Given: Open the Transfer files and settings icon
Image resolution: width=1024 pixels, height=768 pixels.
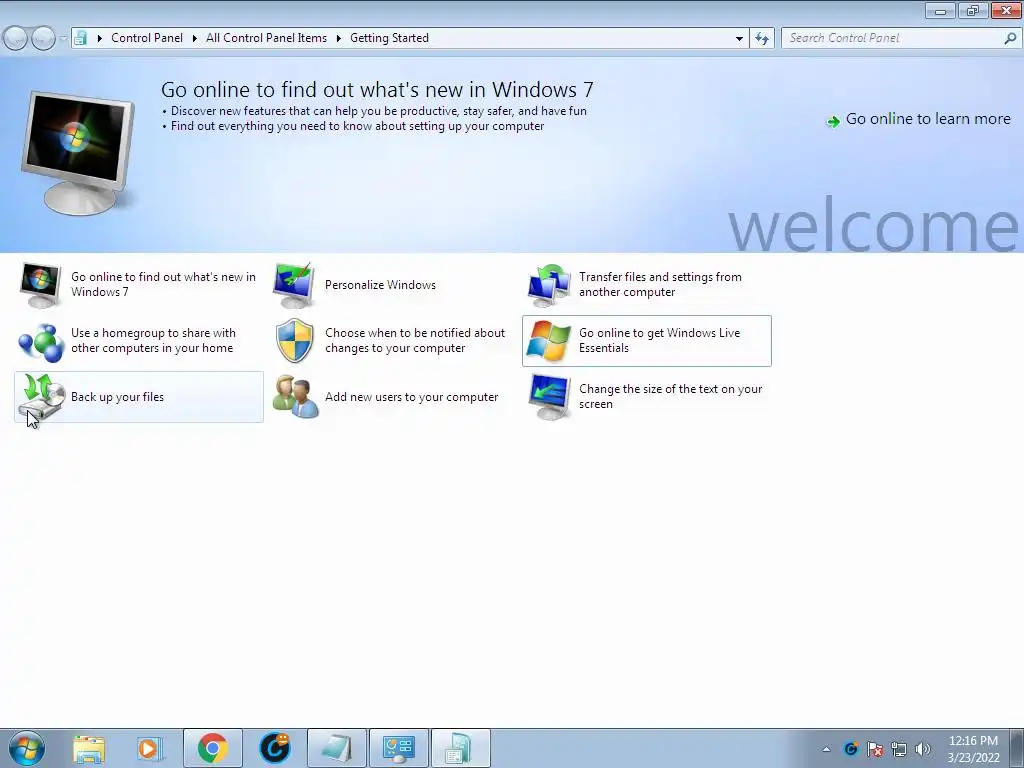Looking at the screenshot, I should tap(549, 285).
